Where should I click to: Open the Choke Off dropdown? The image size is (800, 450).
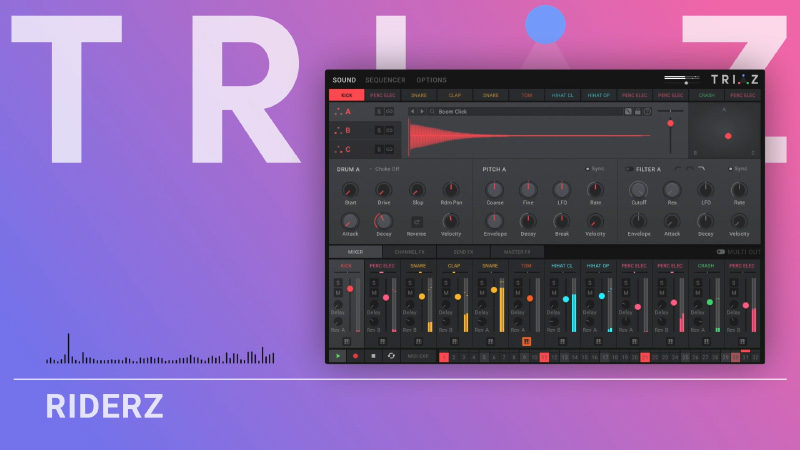(385, 169)
